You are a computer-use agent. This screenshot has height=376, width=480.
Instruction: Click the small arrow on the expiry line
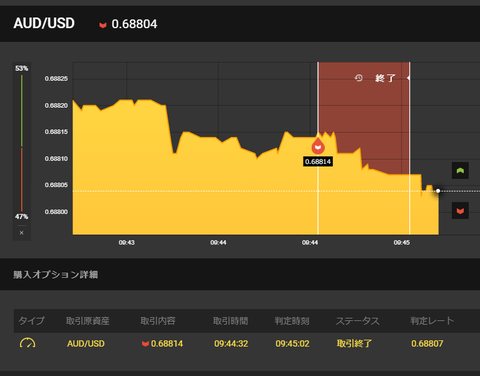408,78
